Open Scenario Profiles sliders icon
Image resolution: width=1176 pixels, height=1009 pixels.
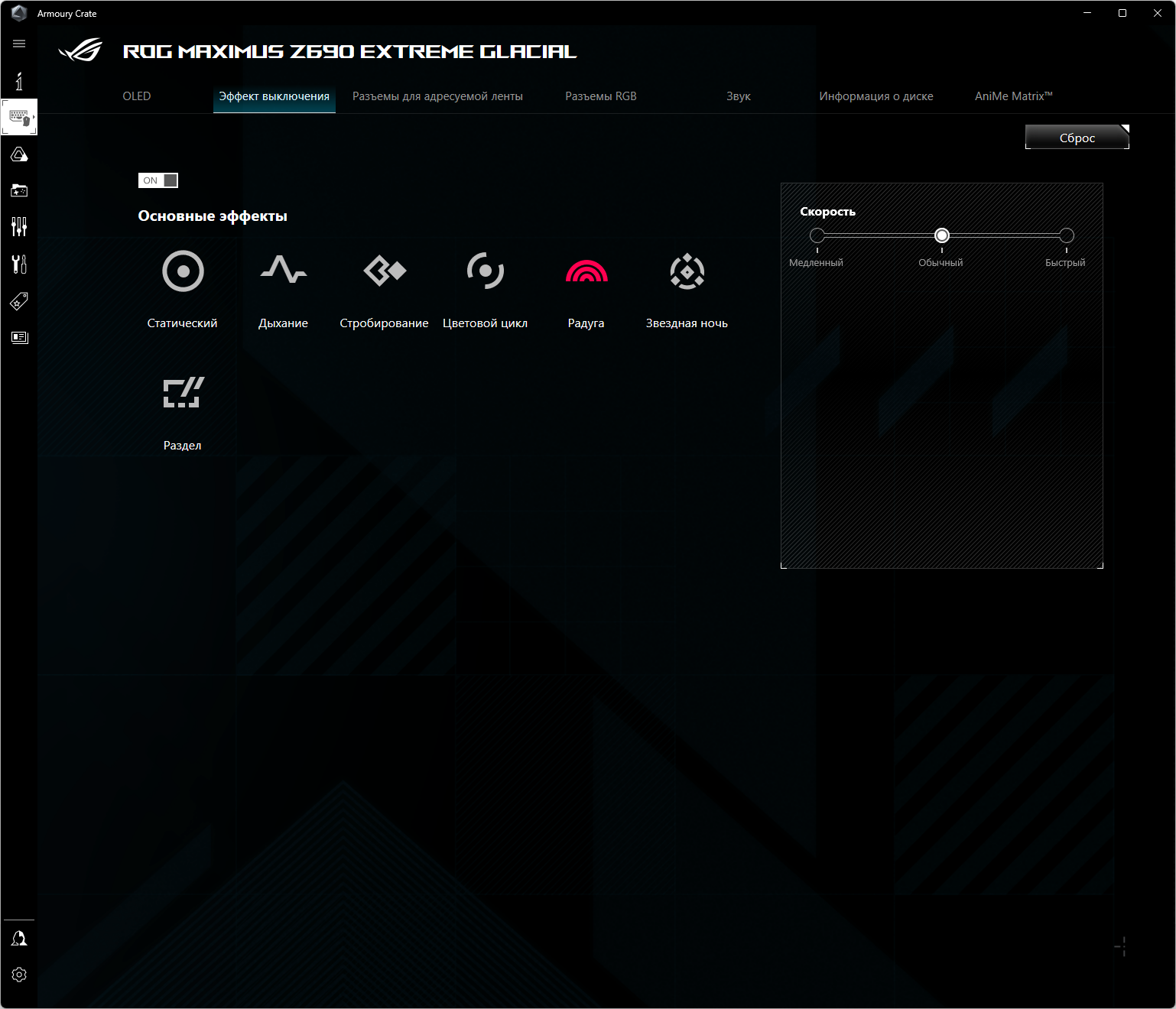19,226
